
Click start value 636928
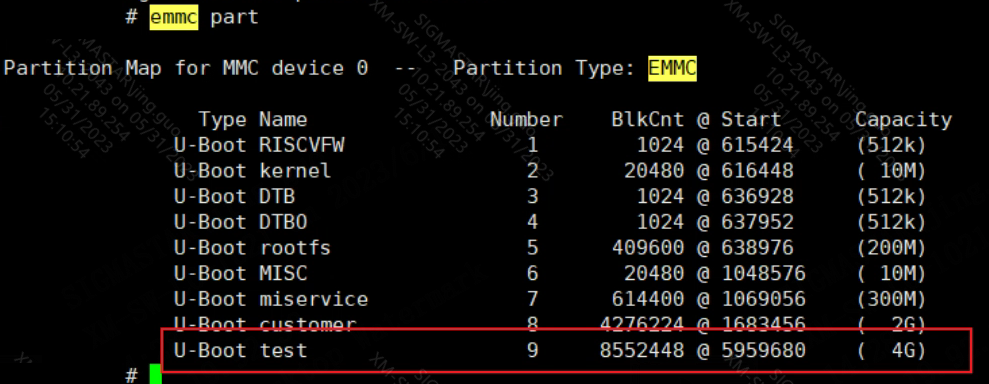click(758, 197)
